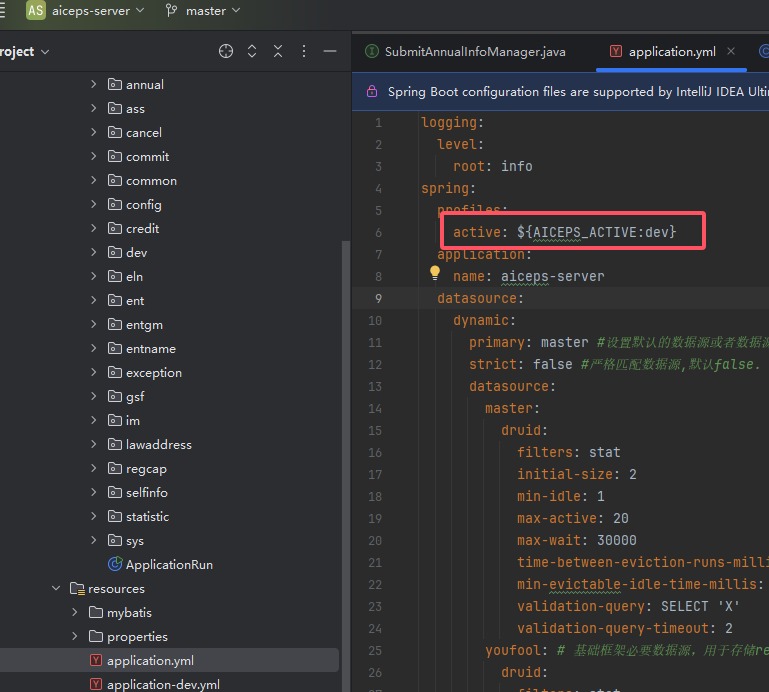
Task: Open the aiceps-server project dropdown
Action: point(98,11)
